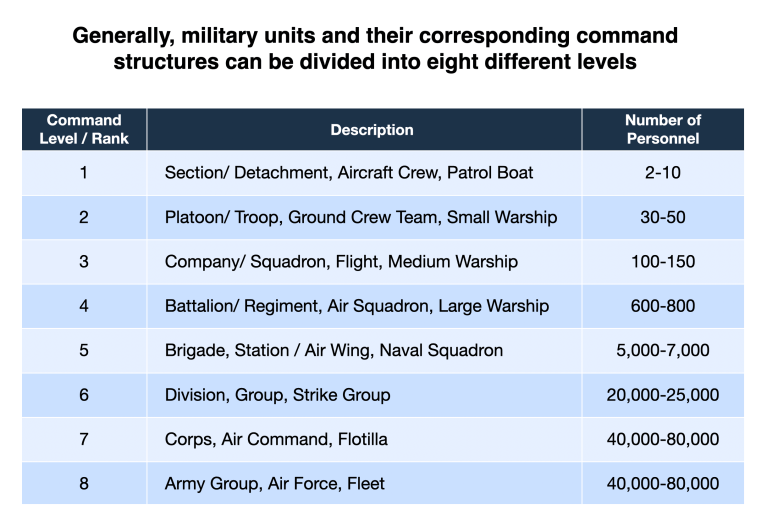Click the "Company/ Squadron, Flight, Medium Warship" cell
This screenshot has height=527, width=767.
pyautogui.click(x=341, y=262)
